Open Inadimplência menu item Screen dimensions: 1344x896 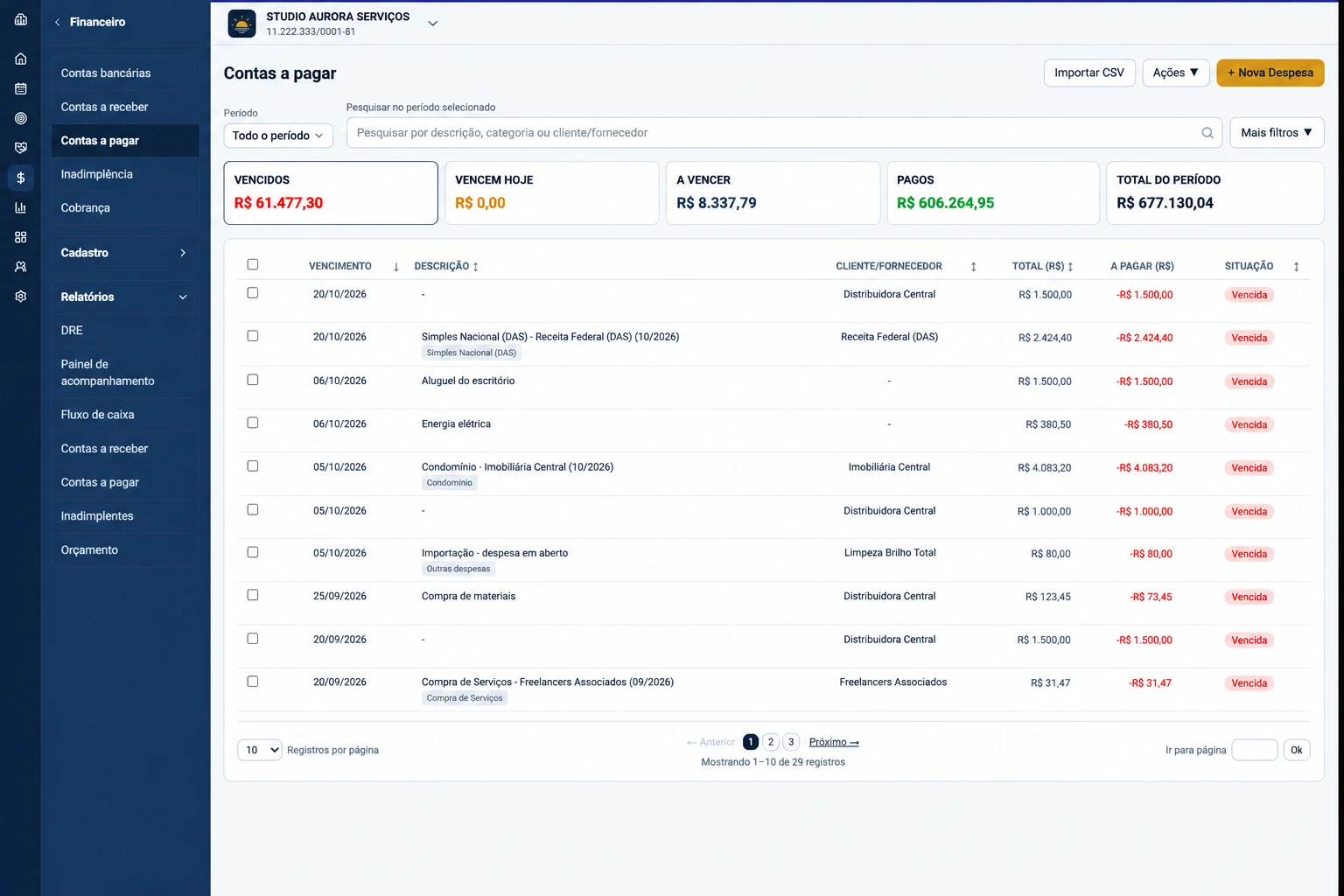coord(124,174)
